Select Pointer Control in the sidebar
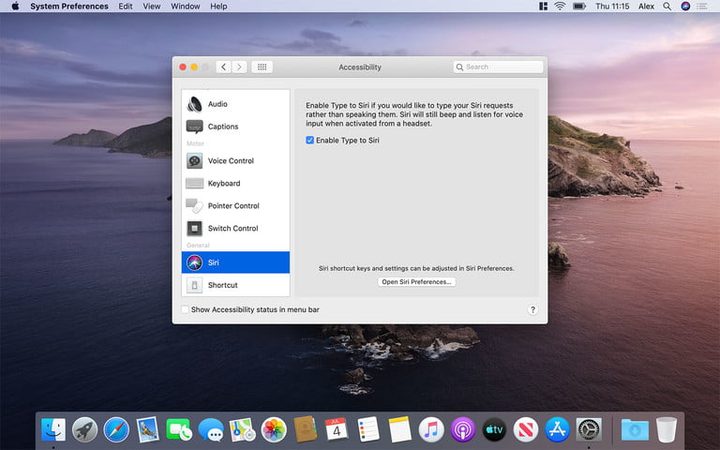The image size is (720, 450). pyautogui.click(x=236, y=206)
